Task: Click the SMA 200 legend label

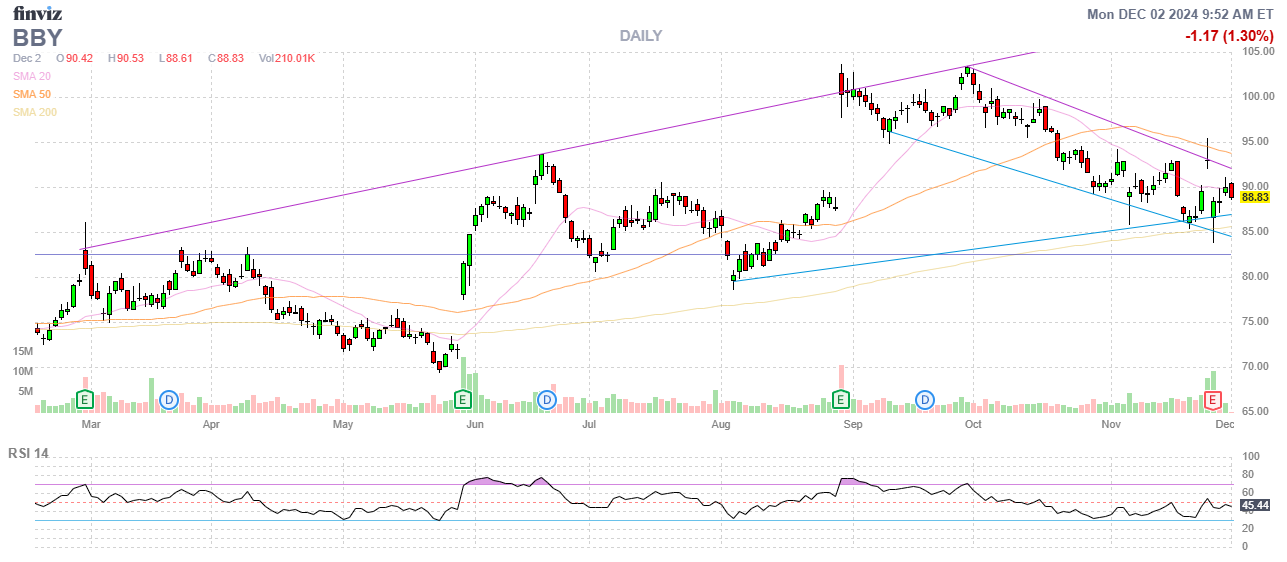Action: [35, 112]
